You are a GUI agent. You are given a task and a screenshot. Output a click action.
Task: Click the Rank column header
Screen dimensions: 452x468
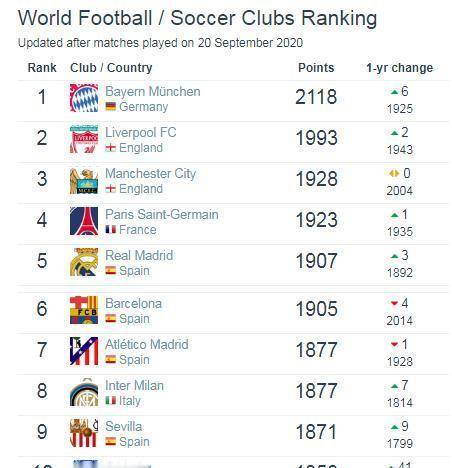coord(42,68)
